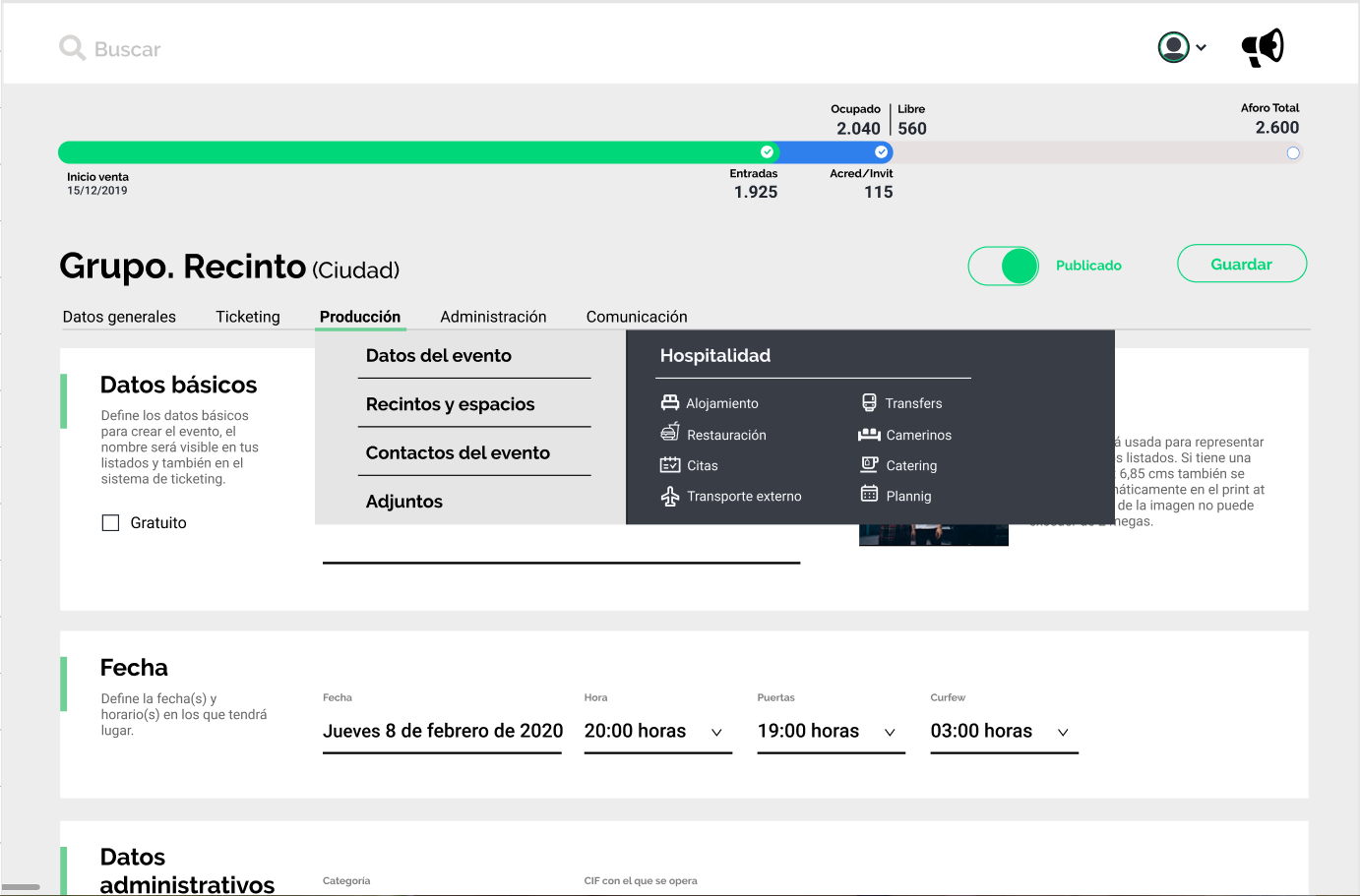
Task: Select Recintos y espacios menu item
Action: (450, 404)
